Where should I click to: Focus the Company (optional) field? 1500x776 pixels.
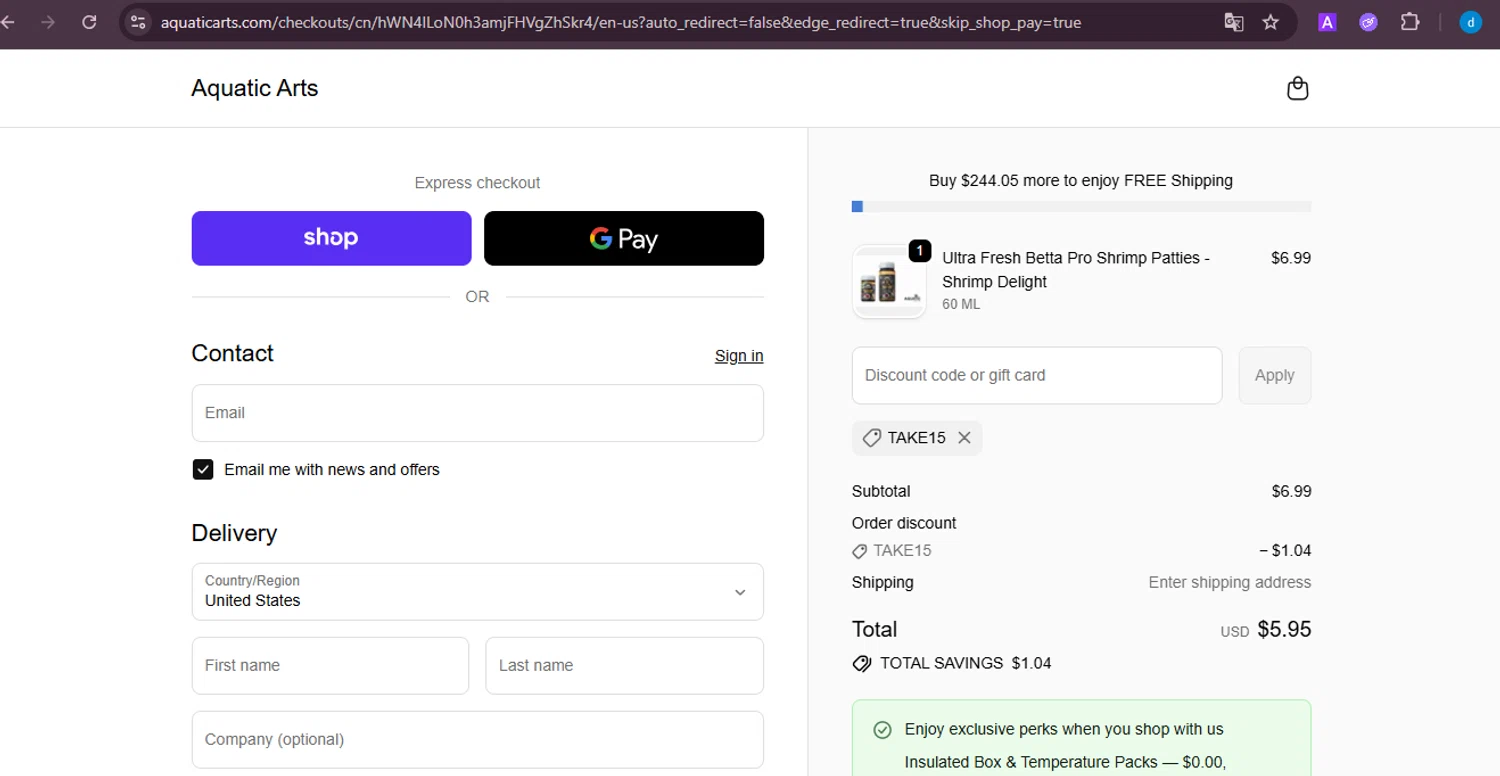(x=477, y=740)
